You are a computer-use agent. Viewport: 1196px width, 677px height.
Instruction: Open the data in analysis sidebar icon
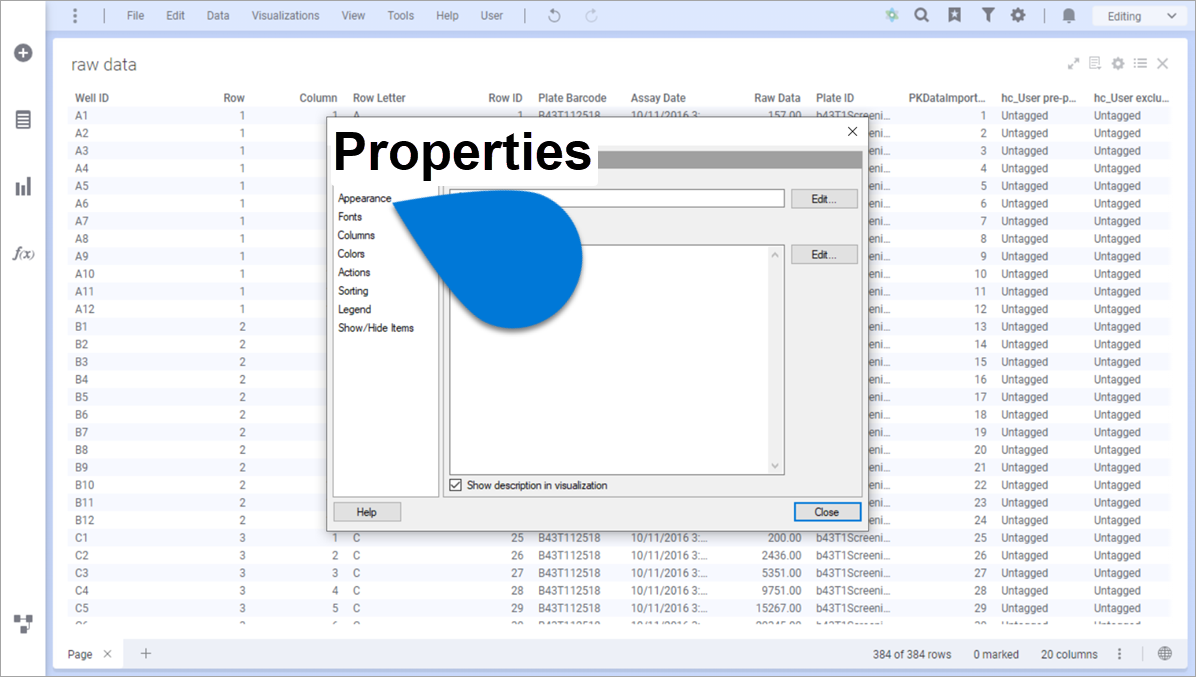tap(23, 120)
